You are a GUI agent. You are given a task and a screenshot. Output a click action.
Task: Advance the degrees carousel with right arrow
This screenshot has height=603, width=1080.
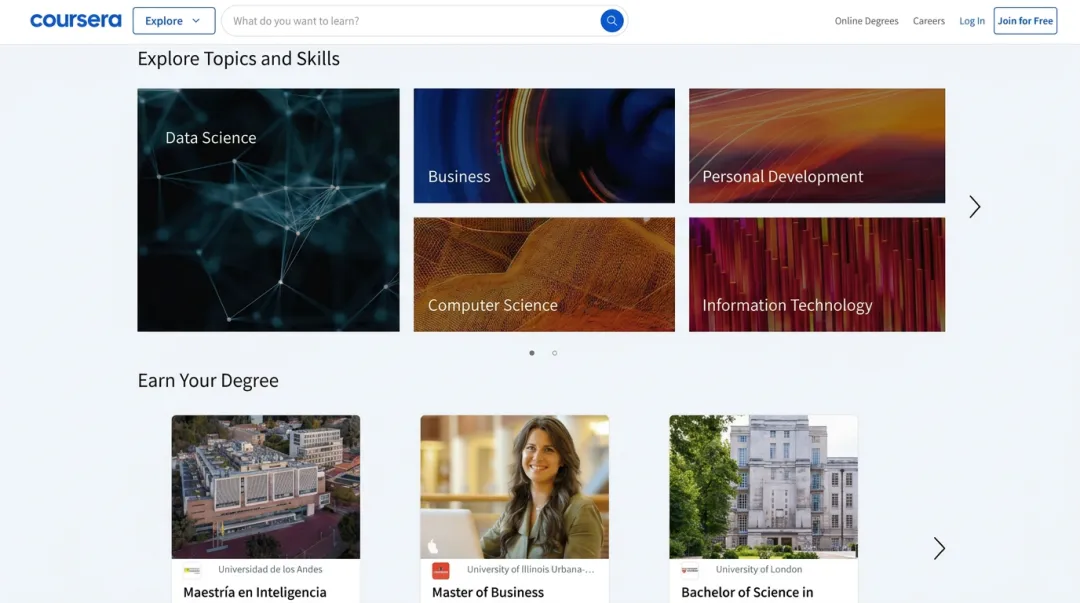point(939,549)
